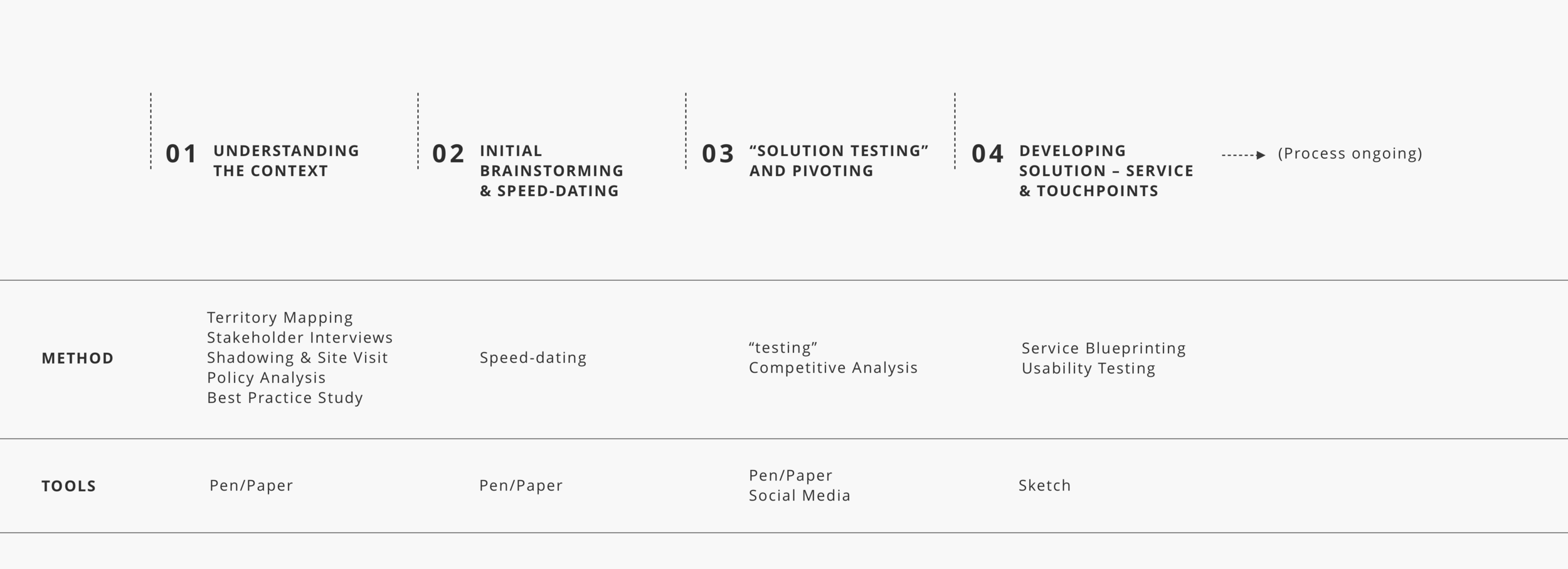Click Speed-dating in the method row
1568x569 pixels.
coord(533,358)
